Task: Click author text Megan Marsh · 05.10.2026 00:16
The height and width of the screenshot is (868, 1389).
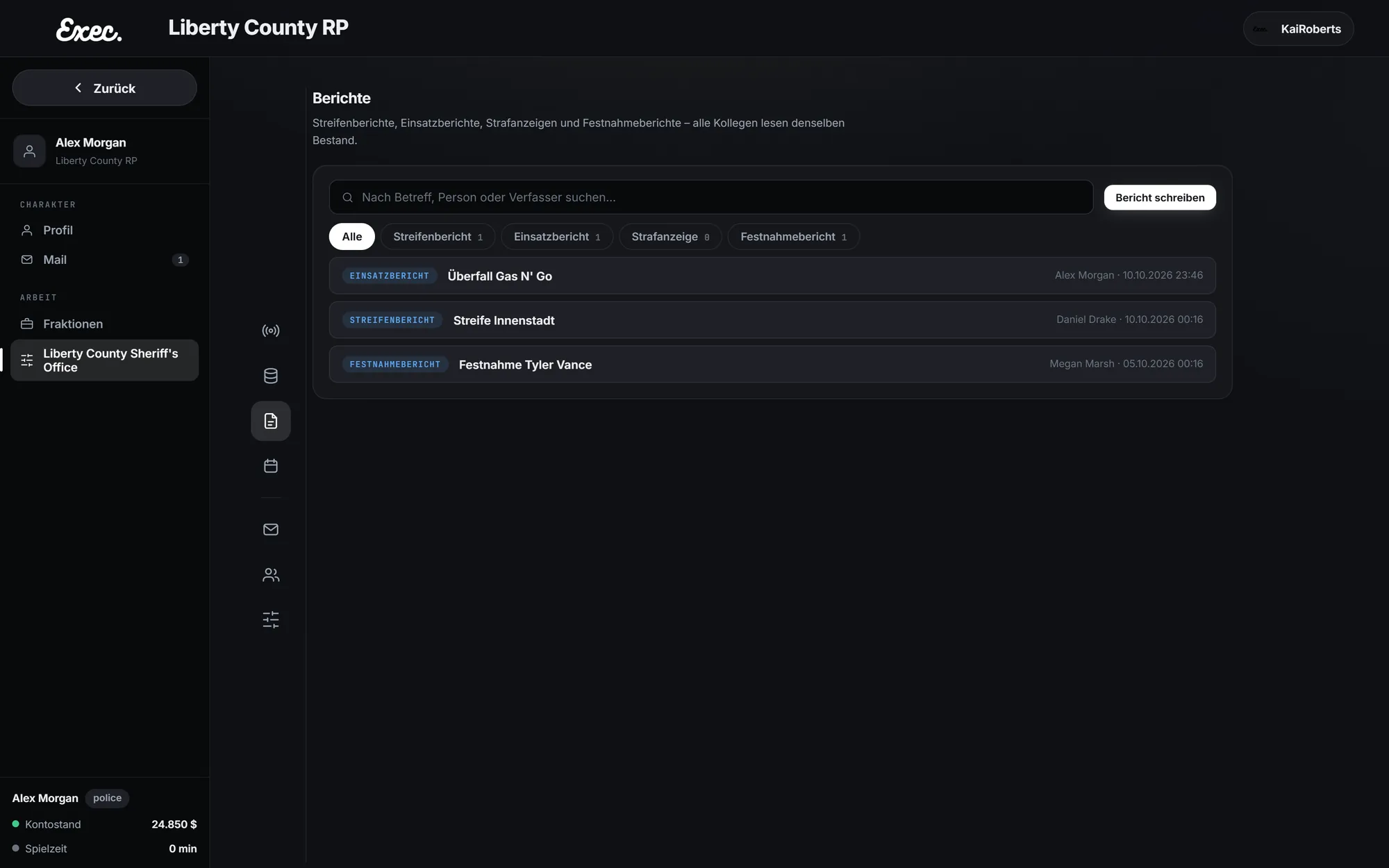Action: [1126, 364]
